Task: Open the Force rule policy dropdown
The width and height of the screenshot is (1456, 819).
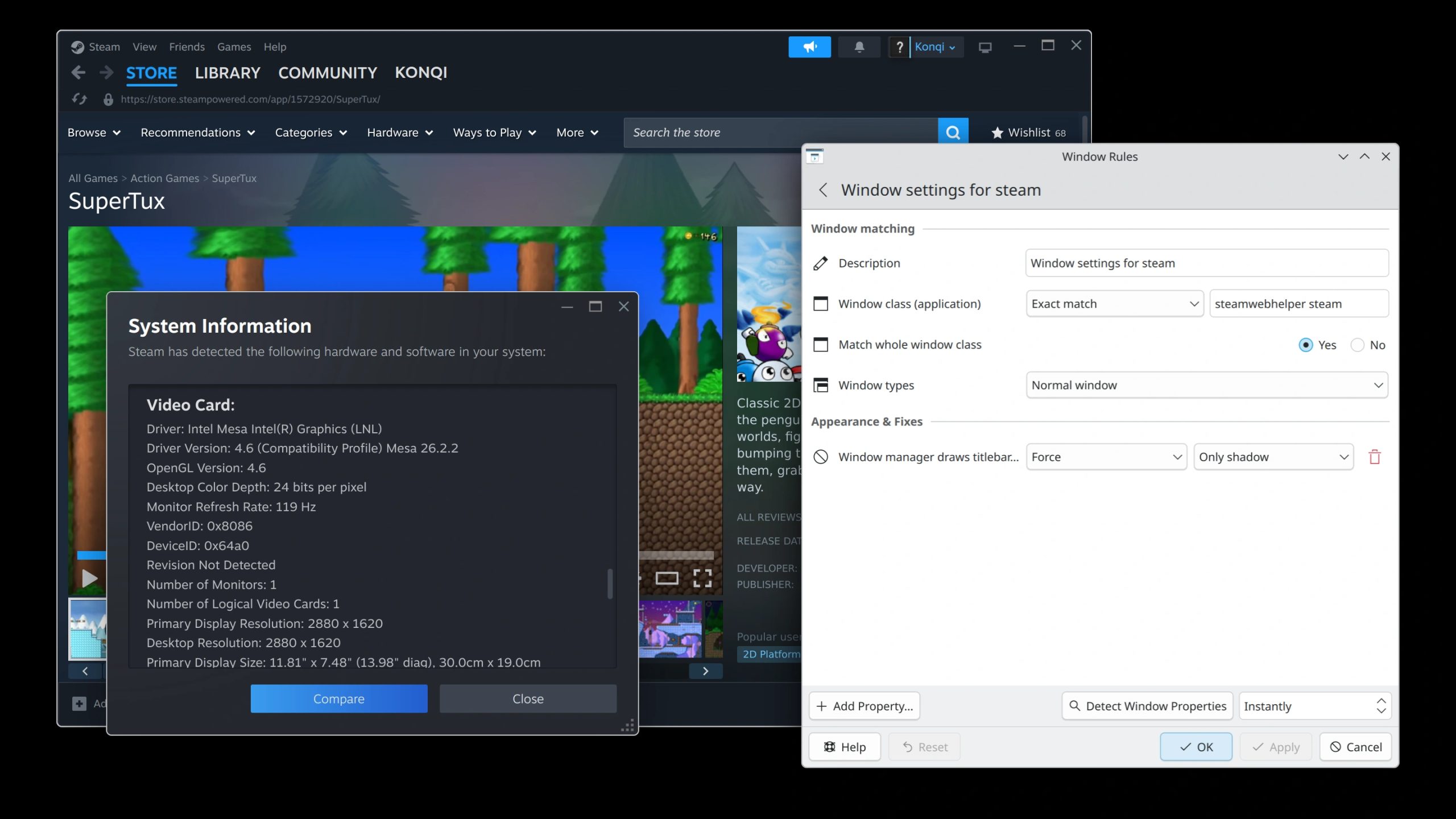Action: 1106,457
